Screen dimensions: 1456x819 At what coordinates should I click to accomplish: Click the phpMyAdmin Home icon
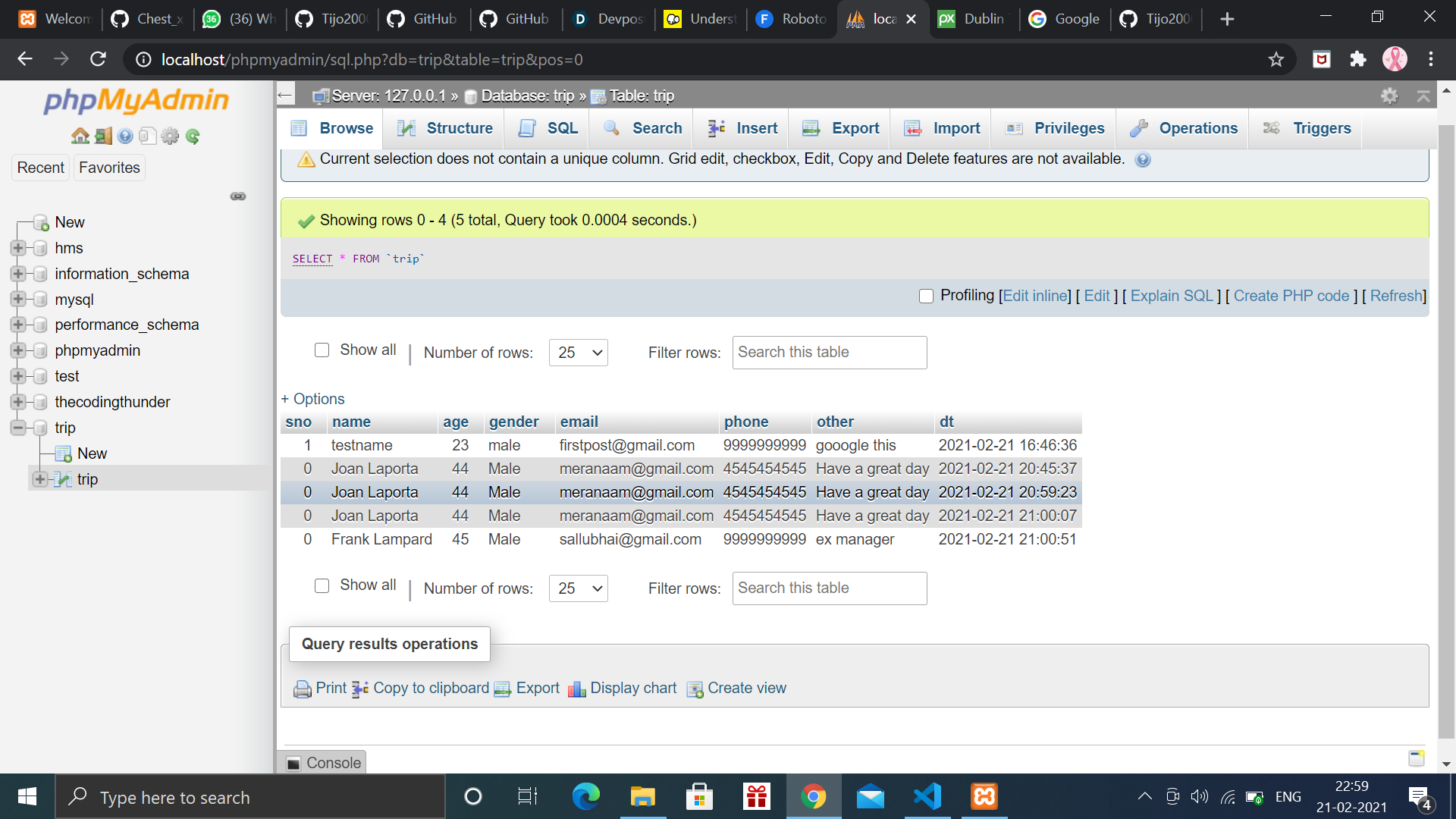click(80, 136)
